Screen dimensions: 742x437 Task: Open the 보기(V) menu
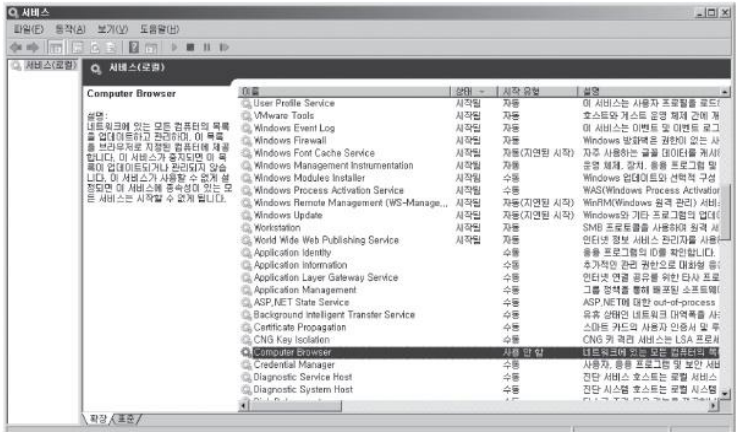pos(112,29)
